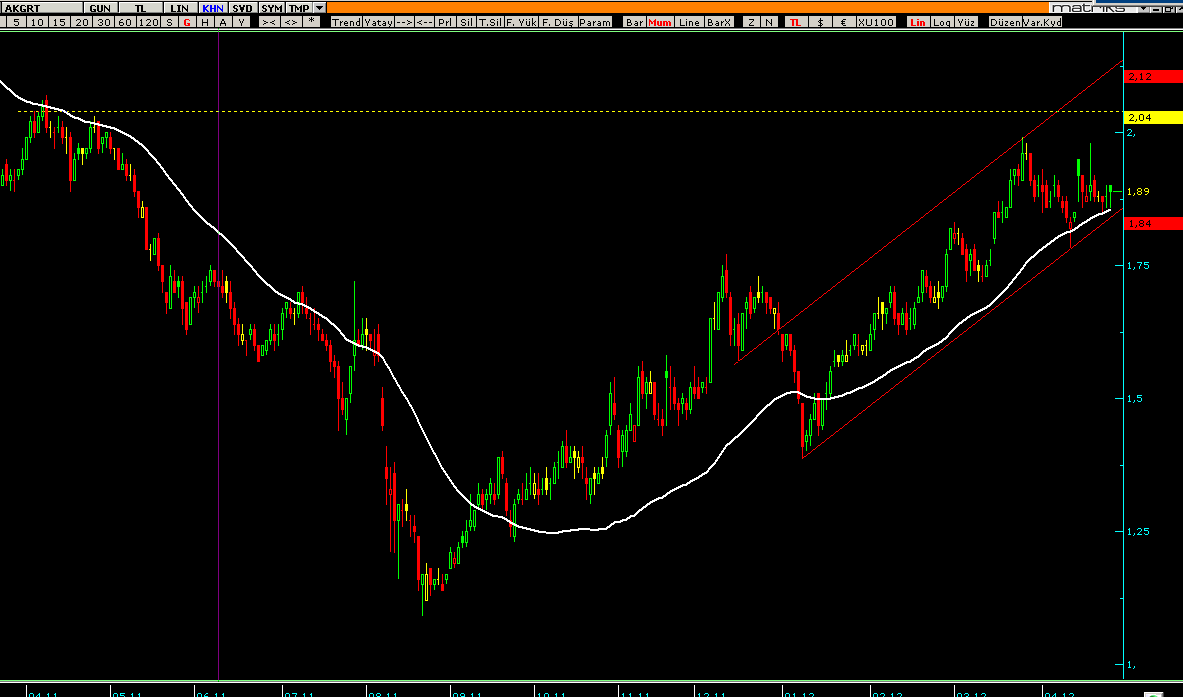Open the GUN period selector

click(100, 8)
